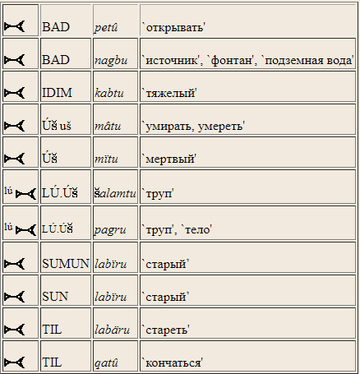Click the word labäru
The image size is (360, 374).
(112, 330)
